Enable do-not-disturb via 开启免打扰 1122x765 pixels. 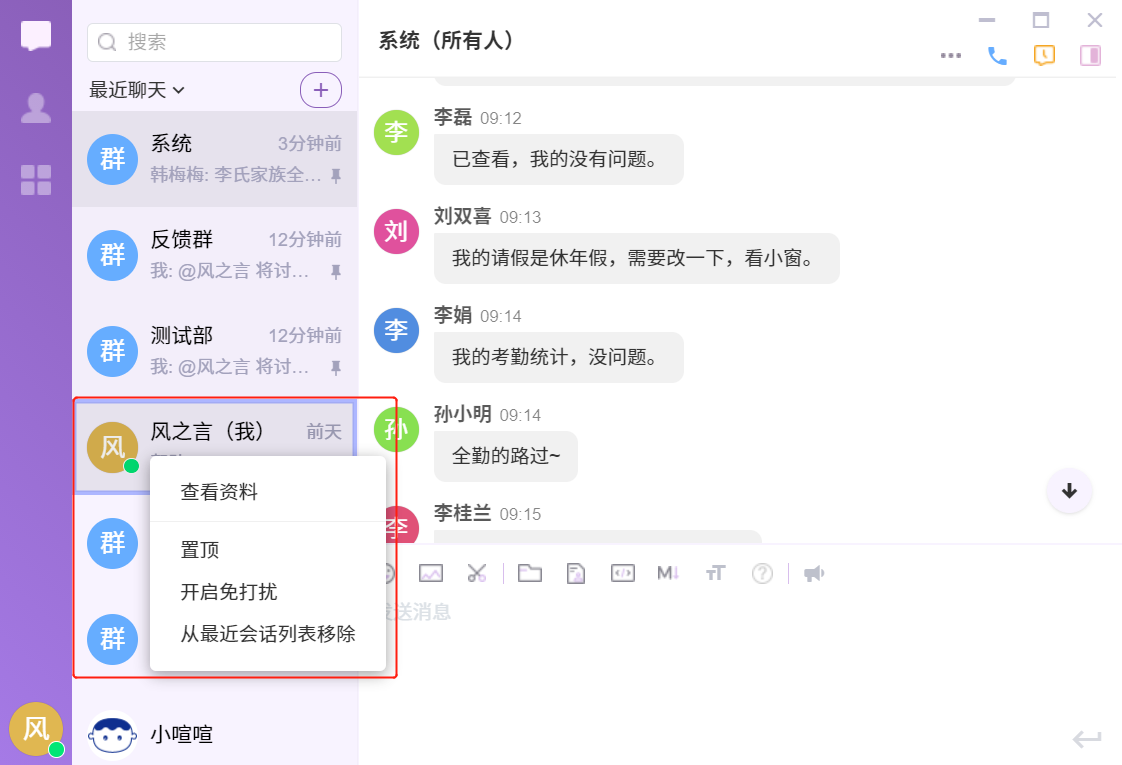click(x=229, y=592)
